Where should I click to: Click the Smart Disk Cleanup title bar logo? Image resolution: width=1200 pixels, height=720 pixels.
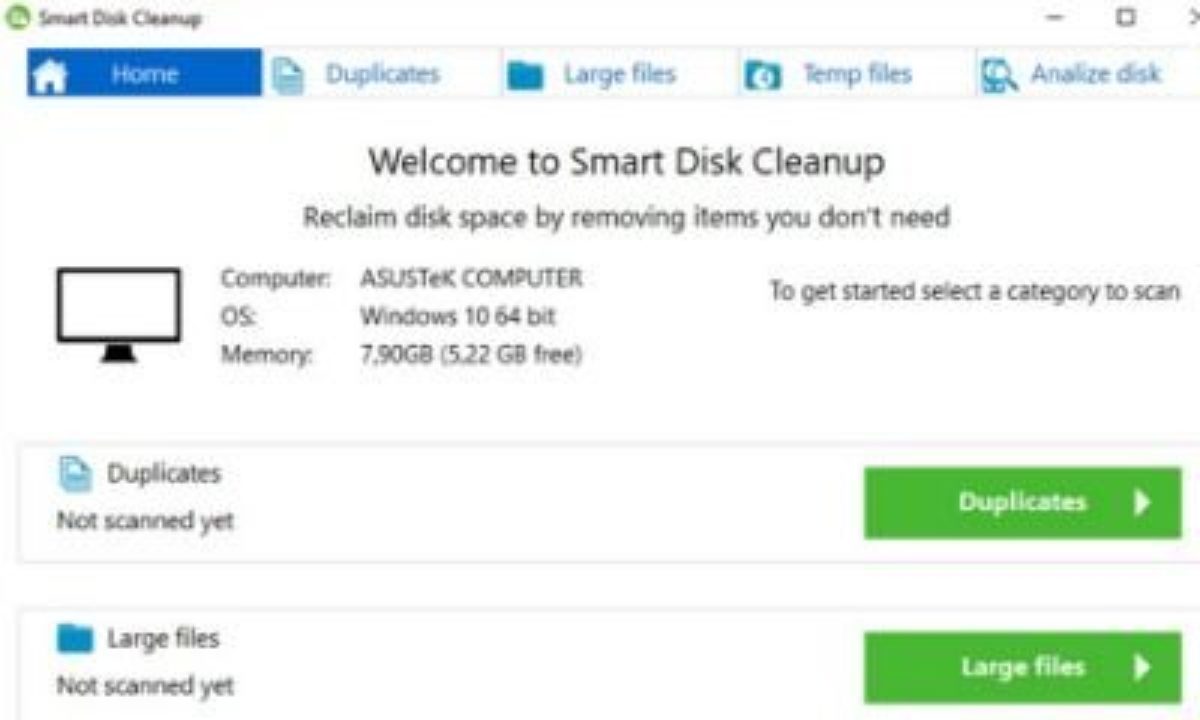click(x=16, y=18)
